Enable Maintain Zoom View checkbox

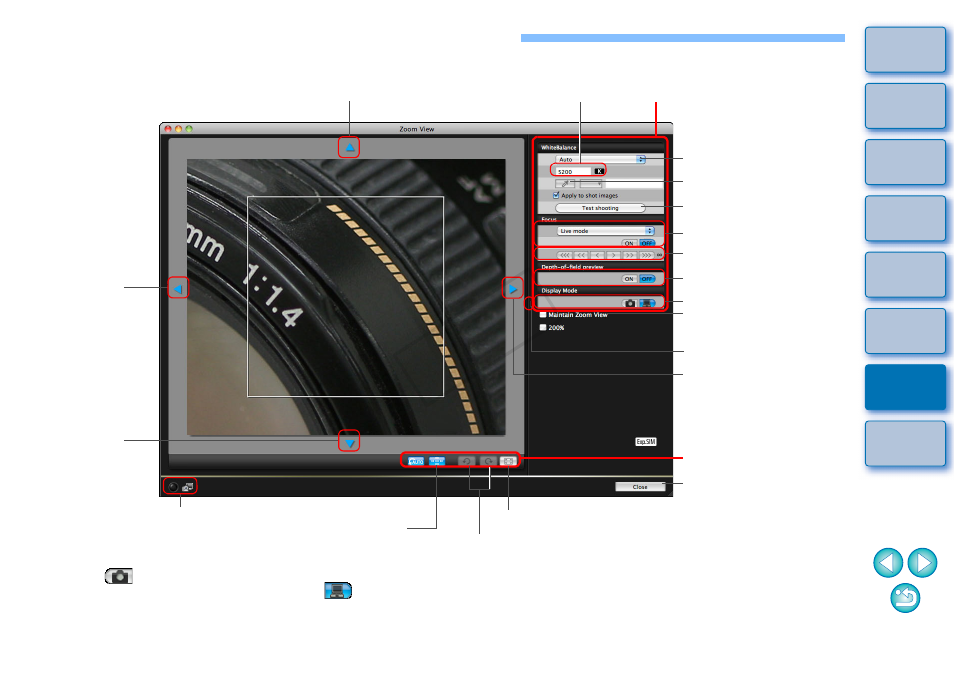[x=543, y=314]
